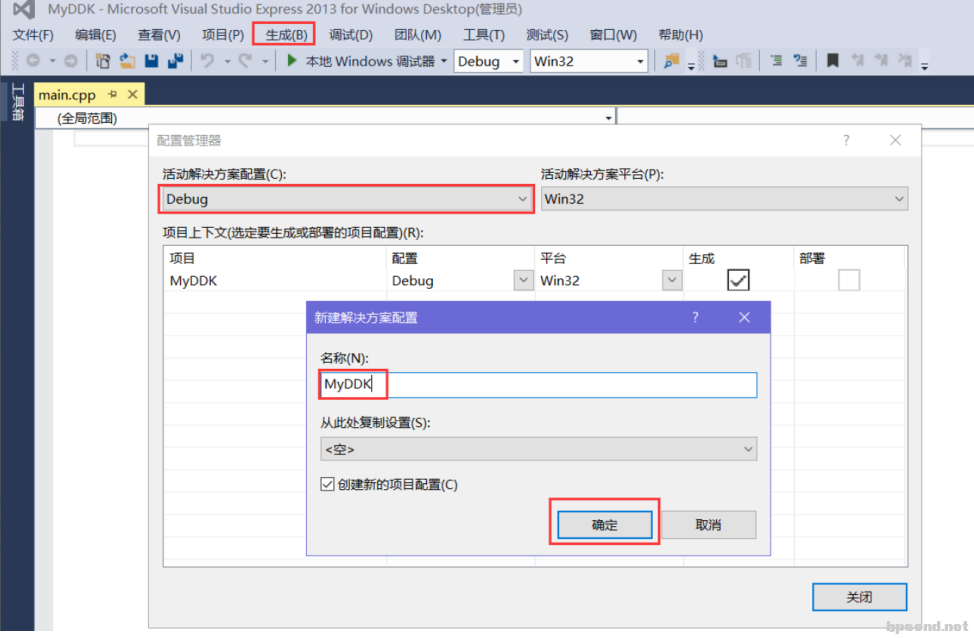The width and height of the screenshot is (974, 639).
Task: Click the open file folder icon
Action: 127,61
